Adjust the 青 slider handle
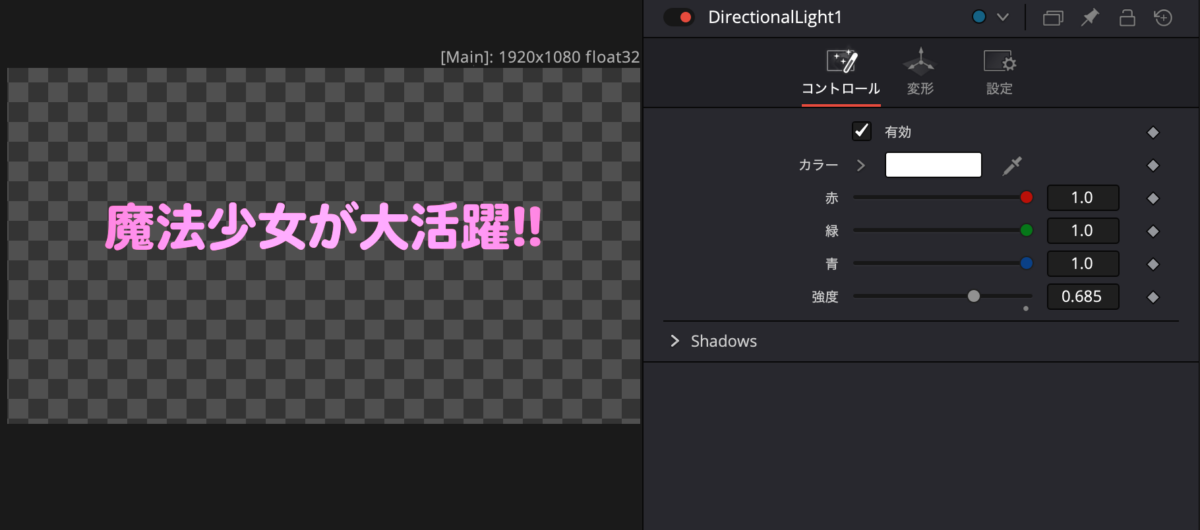 pos(1026,264)
